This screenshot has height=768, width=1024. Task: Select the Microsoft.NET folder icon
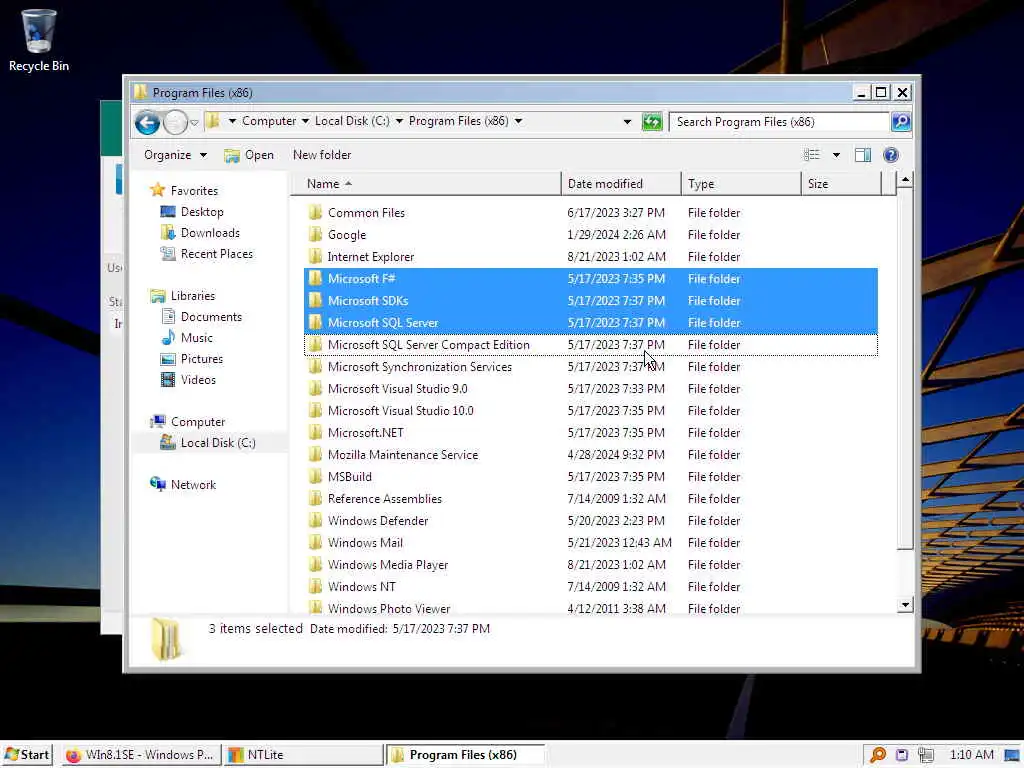point(315,432)
